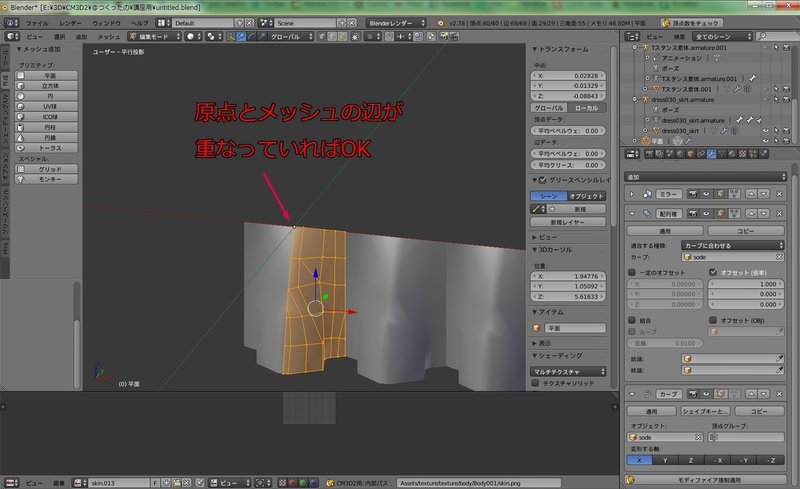Toggle 配列複 modifier viewport eye
The width and height of the screenshot is (800, 489).
[706, 213]
